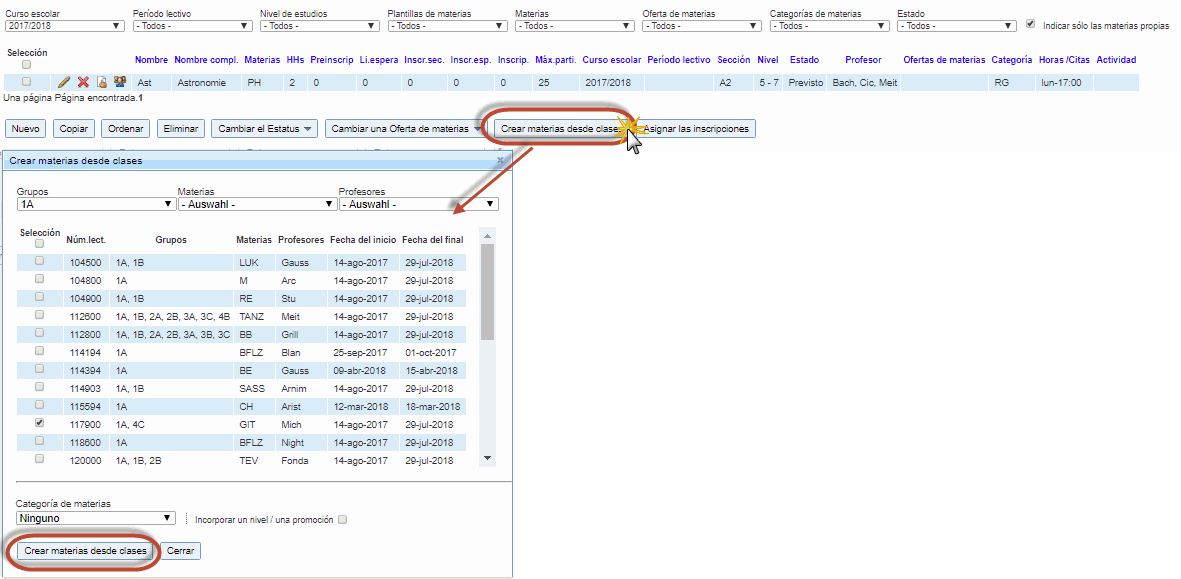Click 'Asignar las inscripciones' button
Screen dimensions: 1181x579
point(696,129)
